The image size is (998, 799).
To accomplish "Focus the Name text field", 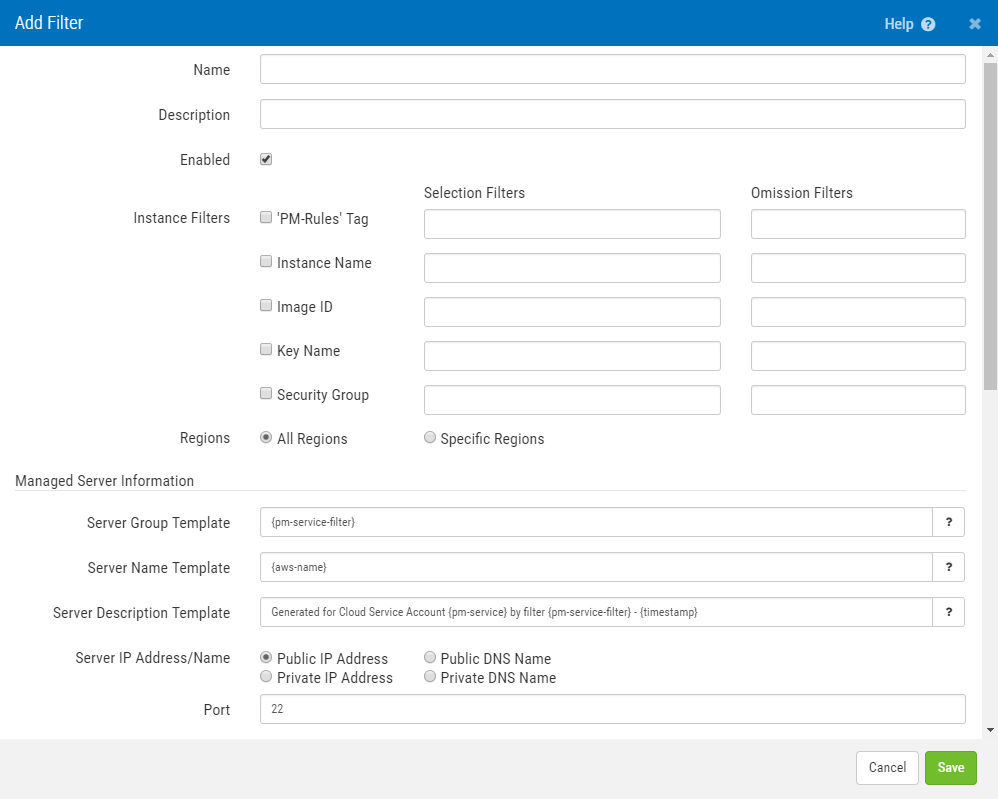I will coord(612,69).
